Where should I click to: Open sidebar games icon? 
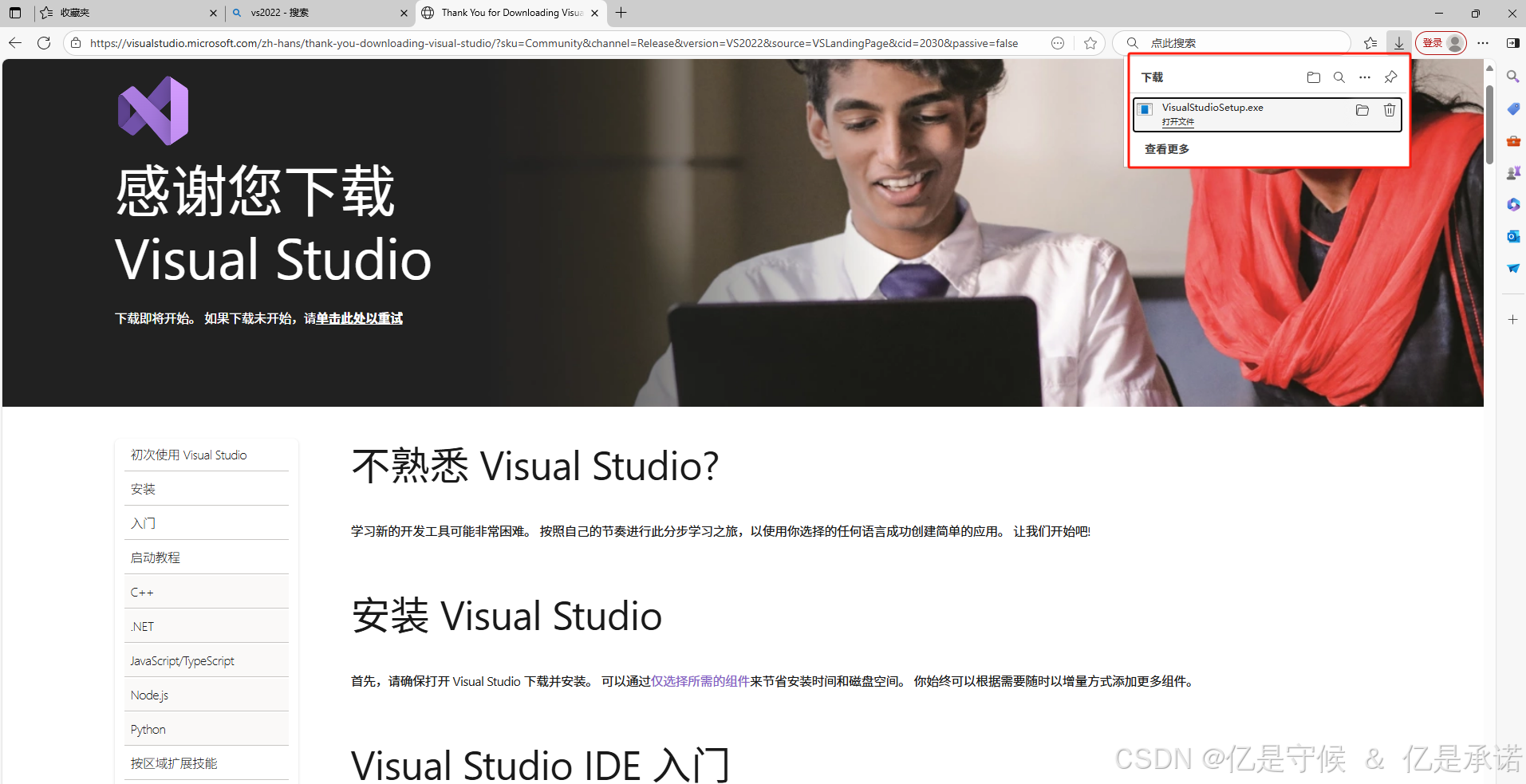point(1513,172)
